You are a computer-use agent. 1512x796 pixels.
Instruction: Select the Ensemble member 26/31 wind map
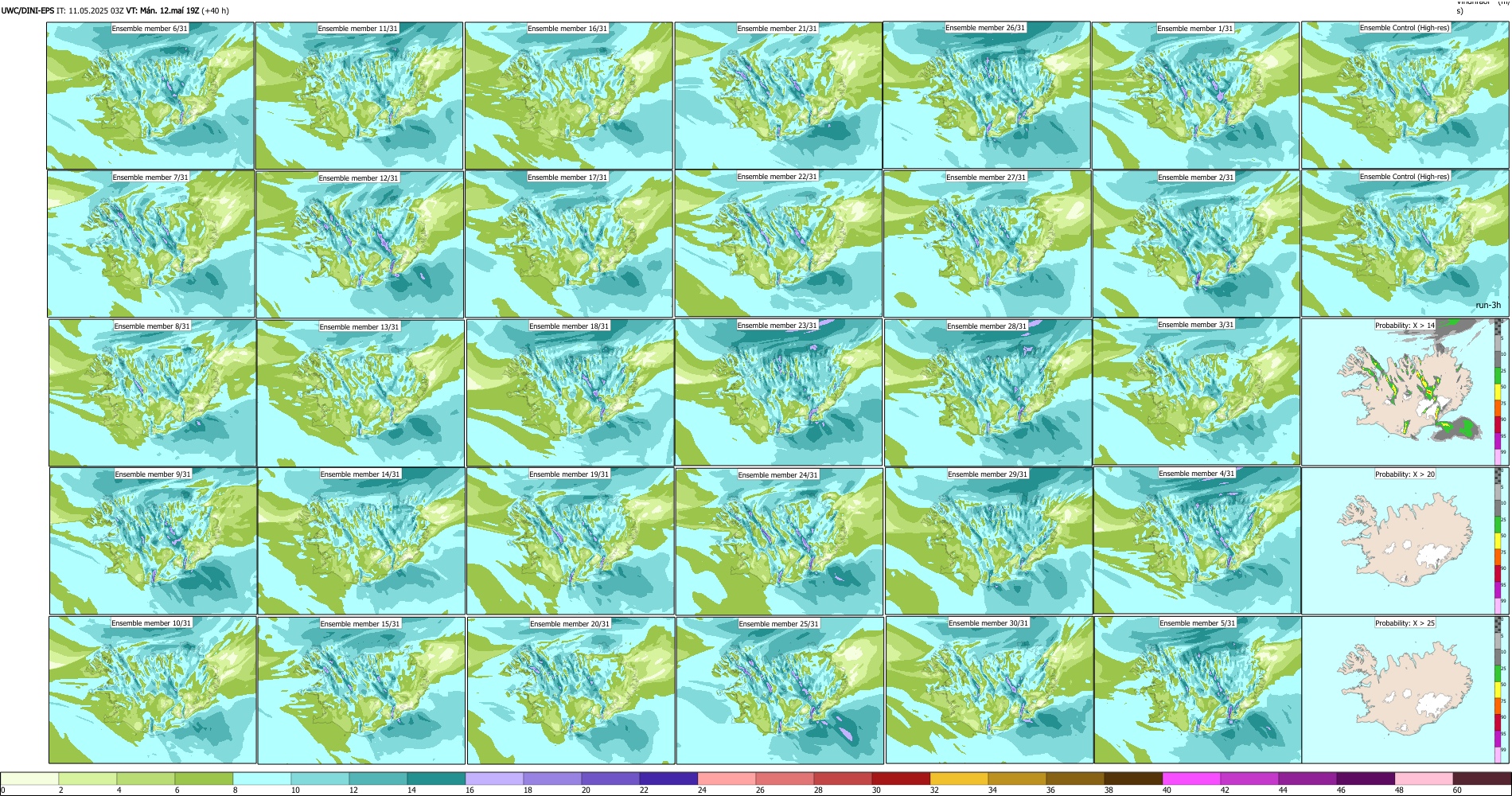pos(987,95)
